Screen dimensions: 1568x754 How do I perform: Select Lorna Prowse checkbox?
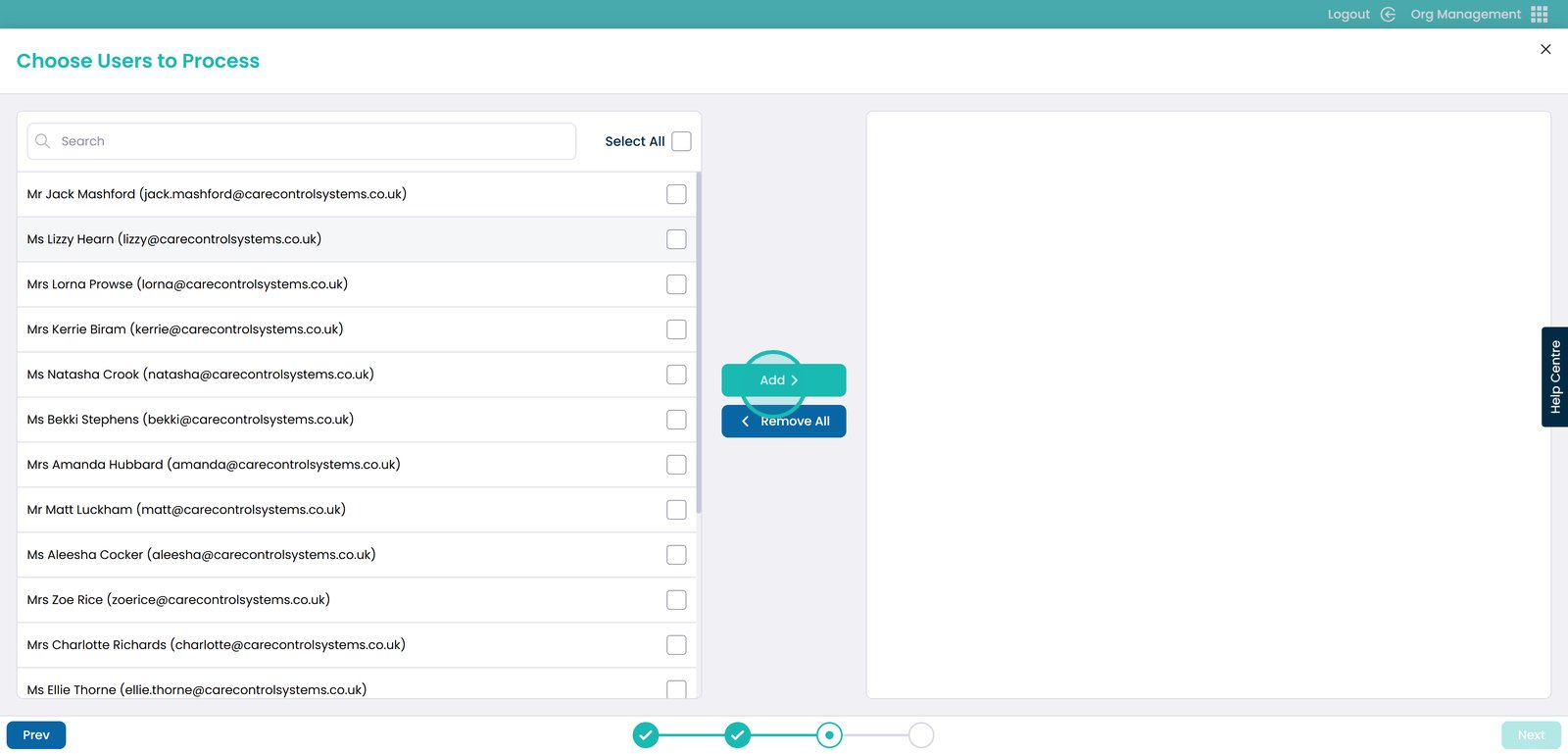(676, 284)
